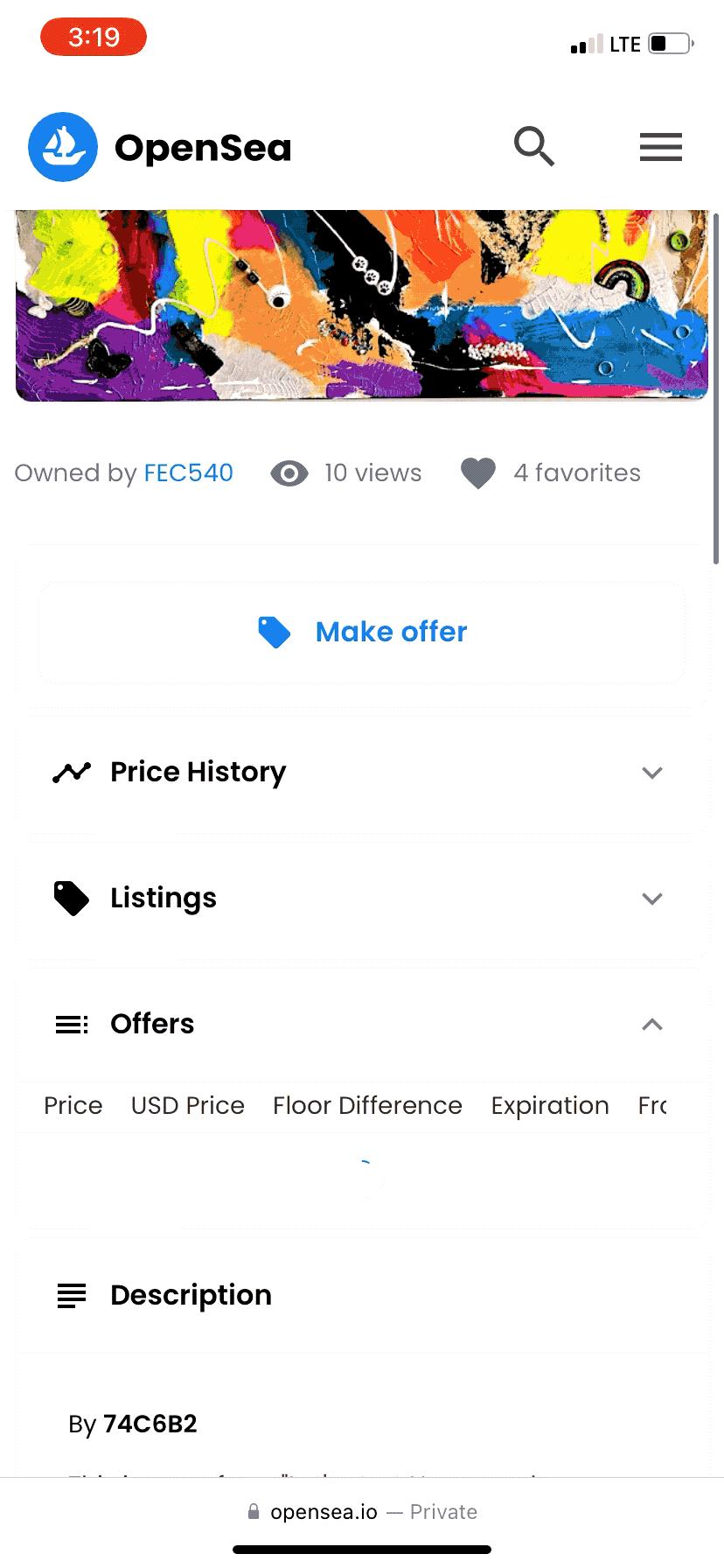Click the eye views icon

289,473
